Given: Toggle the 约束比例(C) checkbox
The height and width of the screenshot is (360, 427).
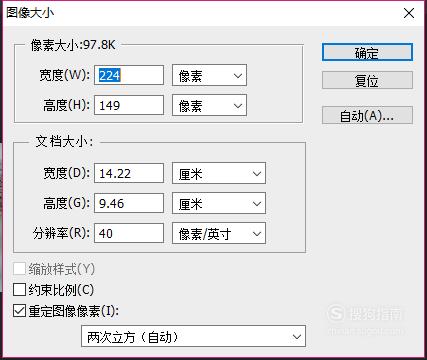Looking at the screenshot, I should tap(19, 289).
